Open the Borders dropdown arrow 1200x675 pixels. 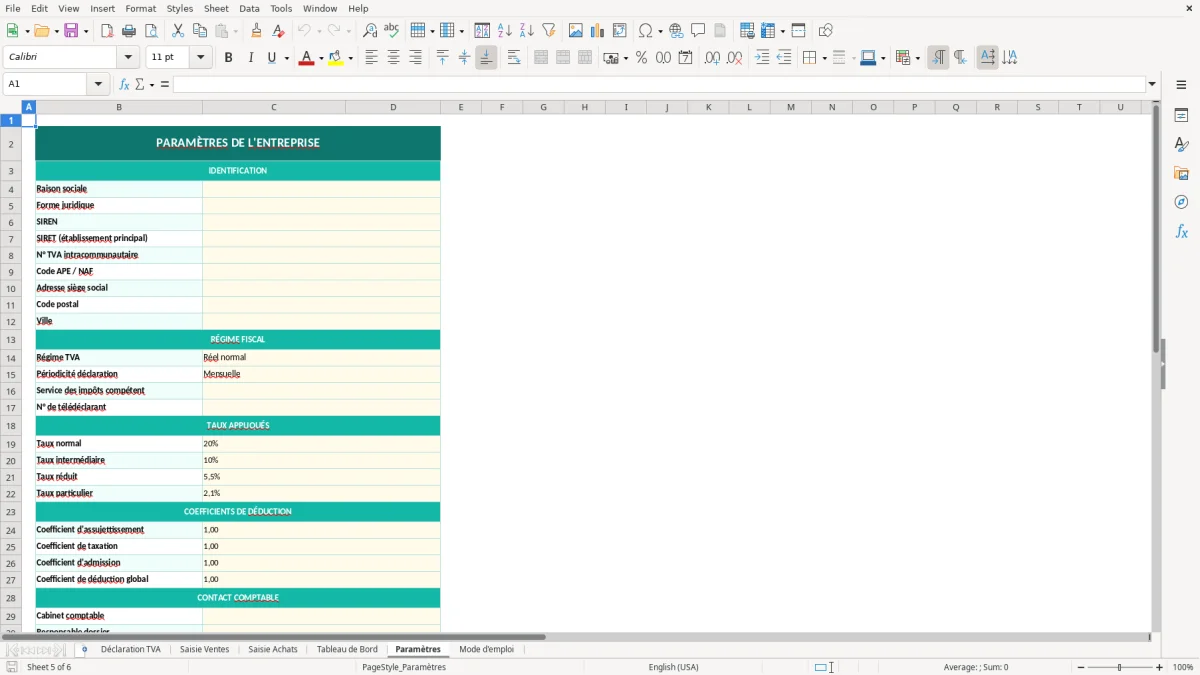pyautogui.click(x=824, y=58)
